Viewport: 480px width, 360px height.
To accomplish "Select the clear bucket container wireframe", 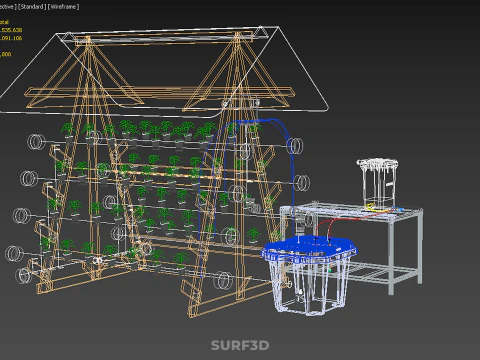I will (x=307, y=288).
